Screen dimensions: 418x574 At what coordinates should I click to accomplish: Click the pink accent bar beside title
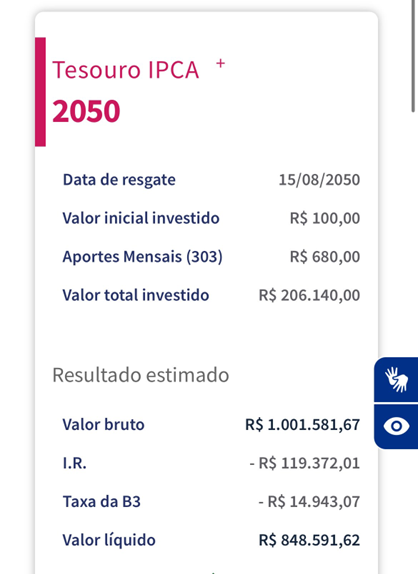coord(40,92)
